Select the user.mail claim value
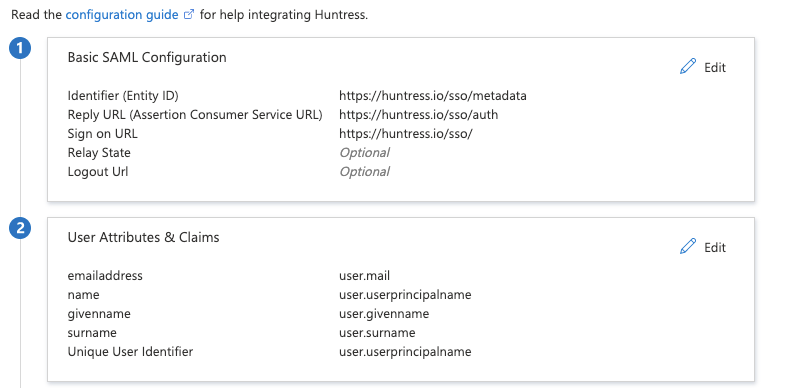 [x=365, y=275]
